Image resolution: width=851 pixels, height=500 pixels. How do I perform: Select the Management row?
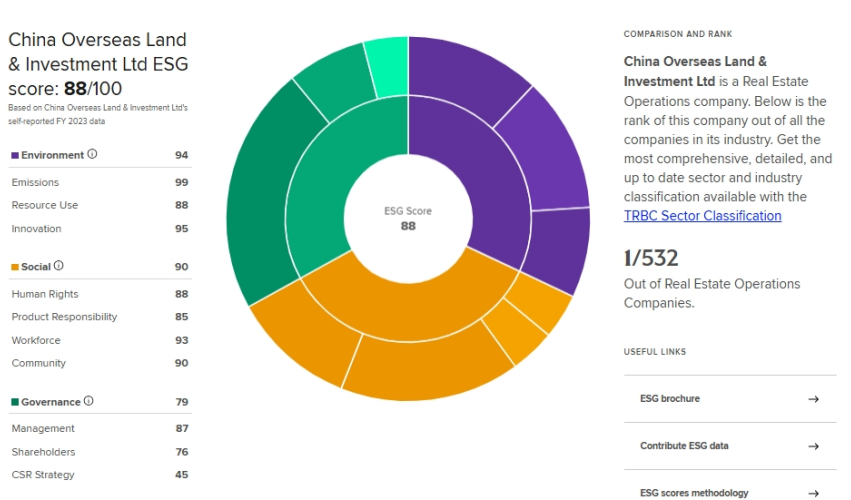point(100,428)
